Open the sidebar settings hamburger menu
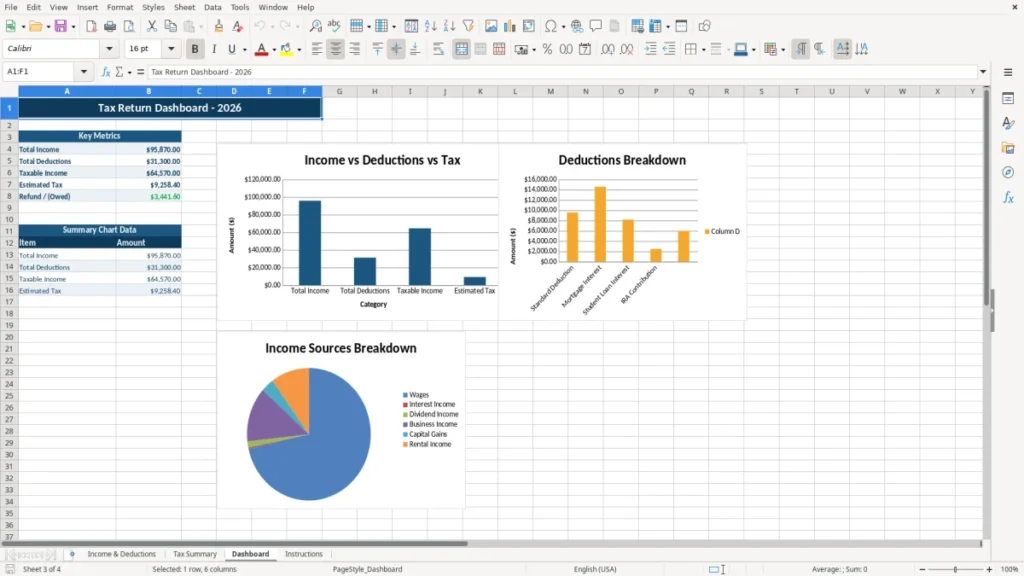 1008,72
